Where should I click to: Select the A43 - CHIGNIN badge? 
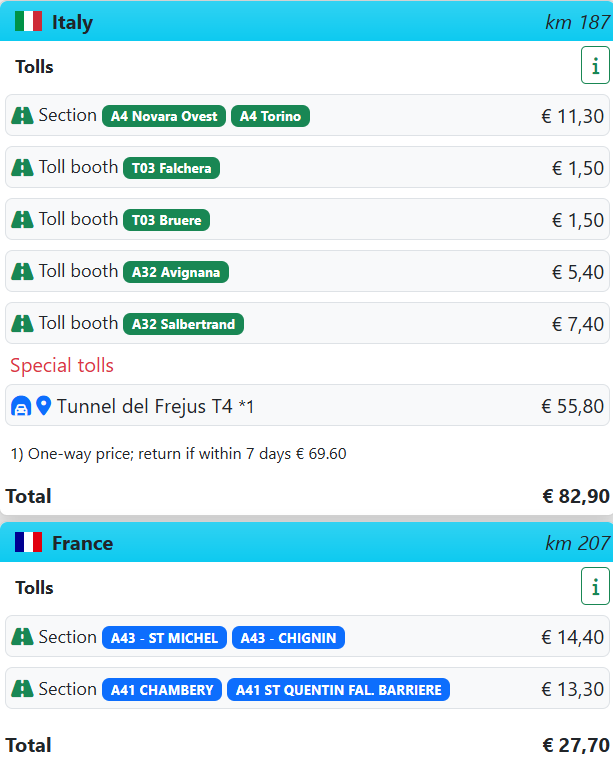pyautogui.click(x=288, y=638)
